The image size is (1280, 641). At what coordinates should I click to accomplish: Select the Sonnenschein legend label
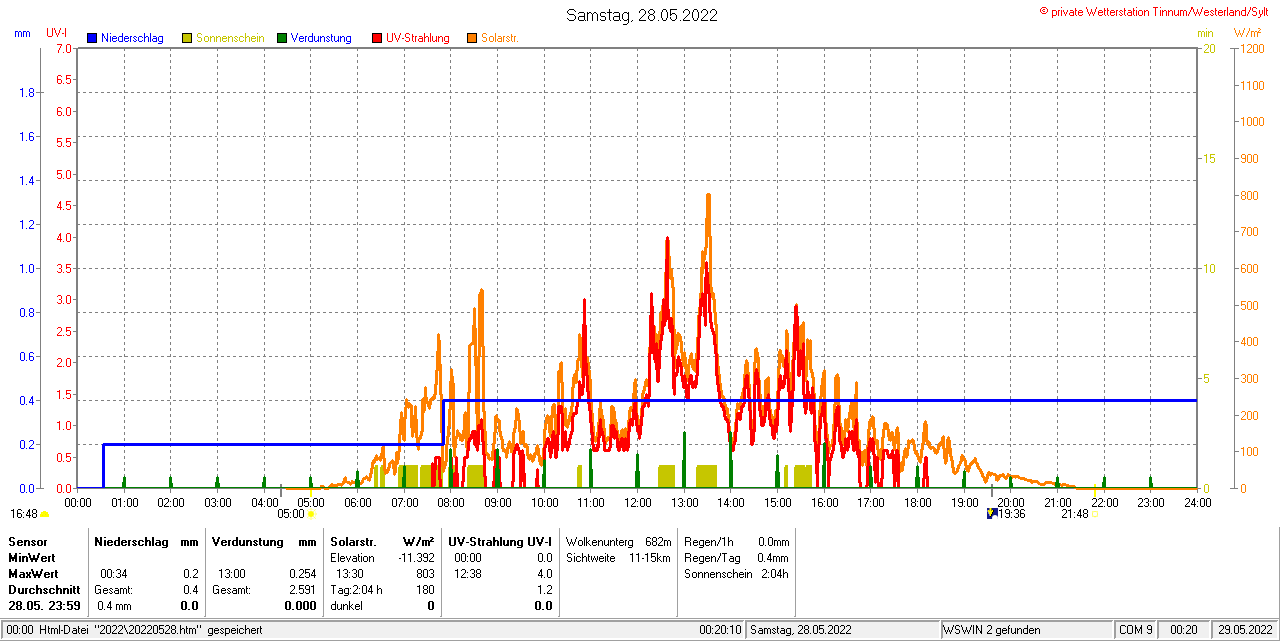230,38
